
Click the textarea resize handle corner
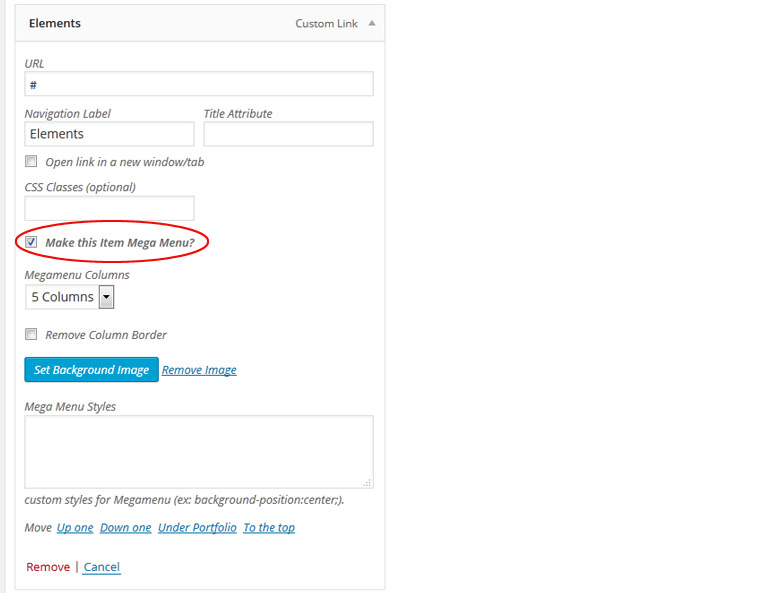pyautogui.click(x=367, y=483)
